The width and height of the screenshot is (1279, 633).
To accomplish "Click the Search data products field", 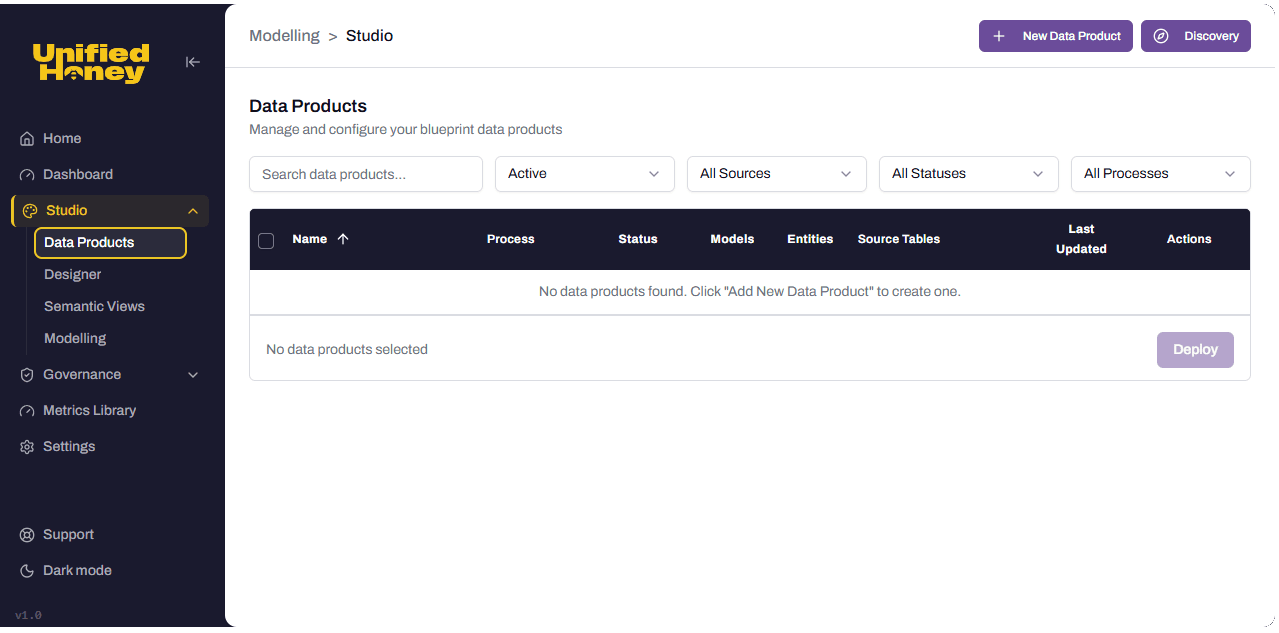I will (366, 174).
